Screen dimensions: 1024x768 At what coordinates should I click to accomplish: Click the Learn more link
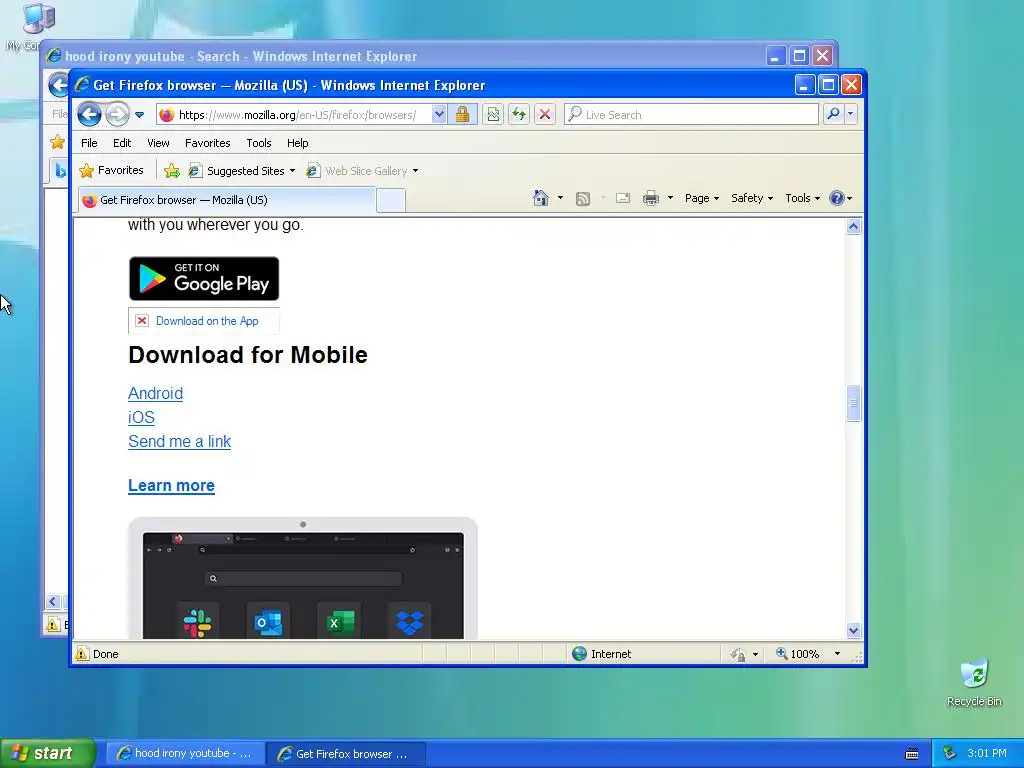[171, 485]
